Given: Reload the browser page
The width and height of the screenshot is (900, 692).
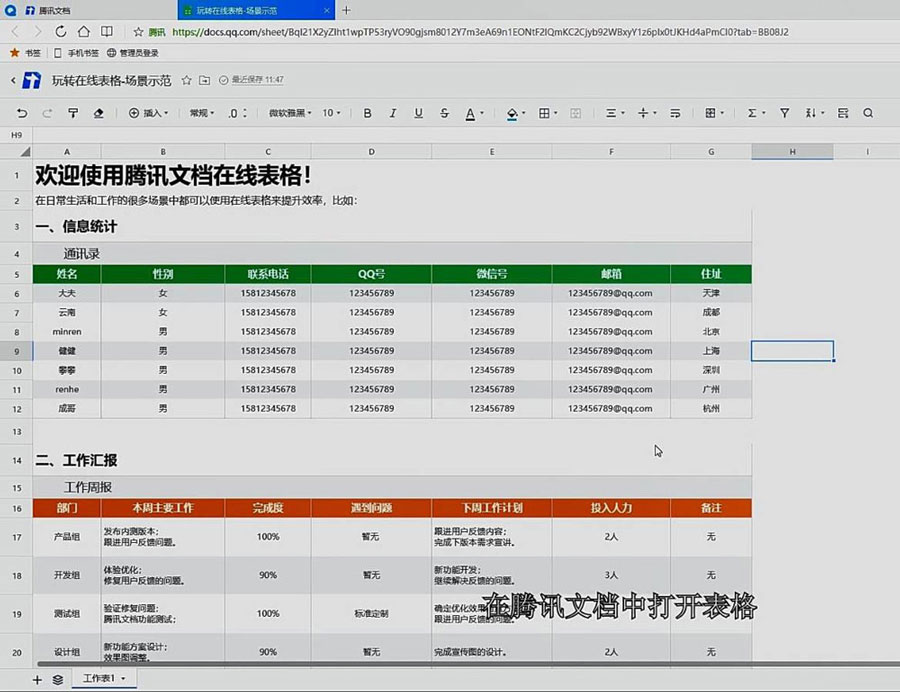Looking at the screenshot, I should click(x=60, y=32).
